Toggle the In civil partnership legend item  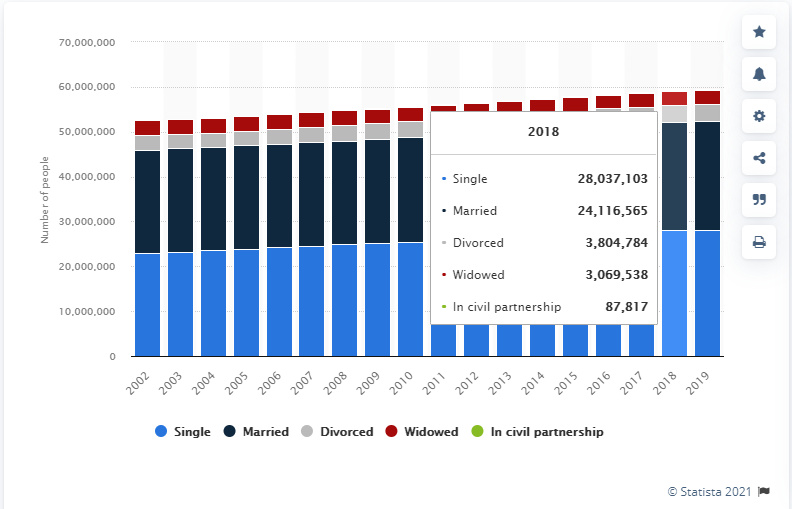tap(537, 432)
